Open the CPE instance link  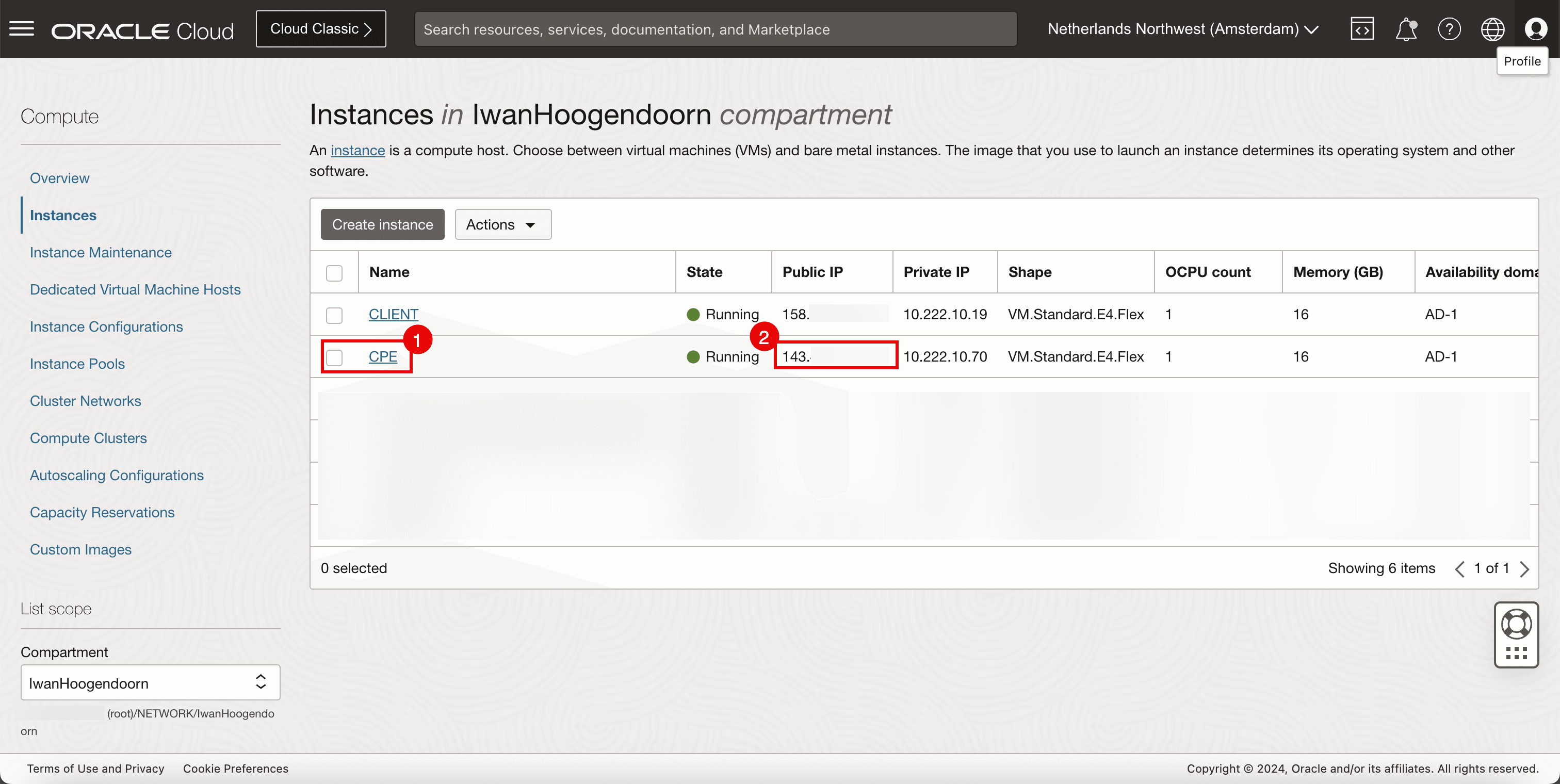point(383,356)
